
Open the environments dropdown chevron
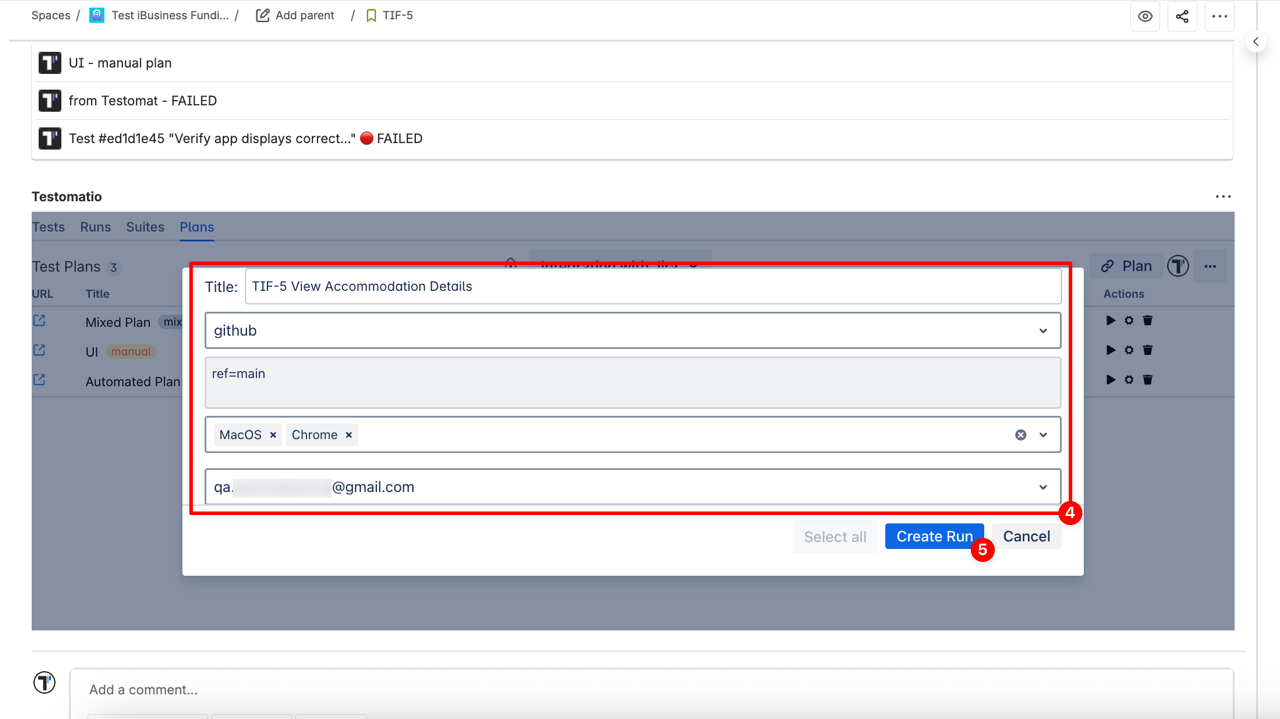click(1043, 435)
